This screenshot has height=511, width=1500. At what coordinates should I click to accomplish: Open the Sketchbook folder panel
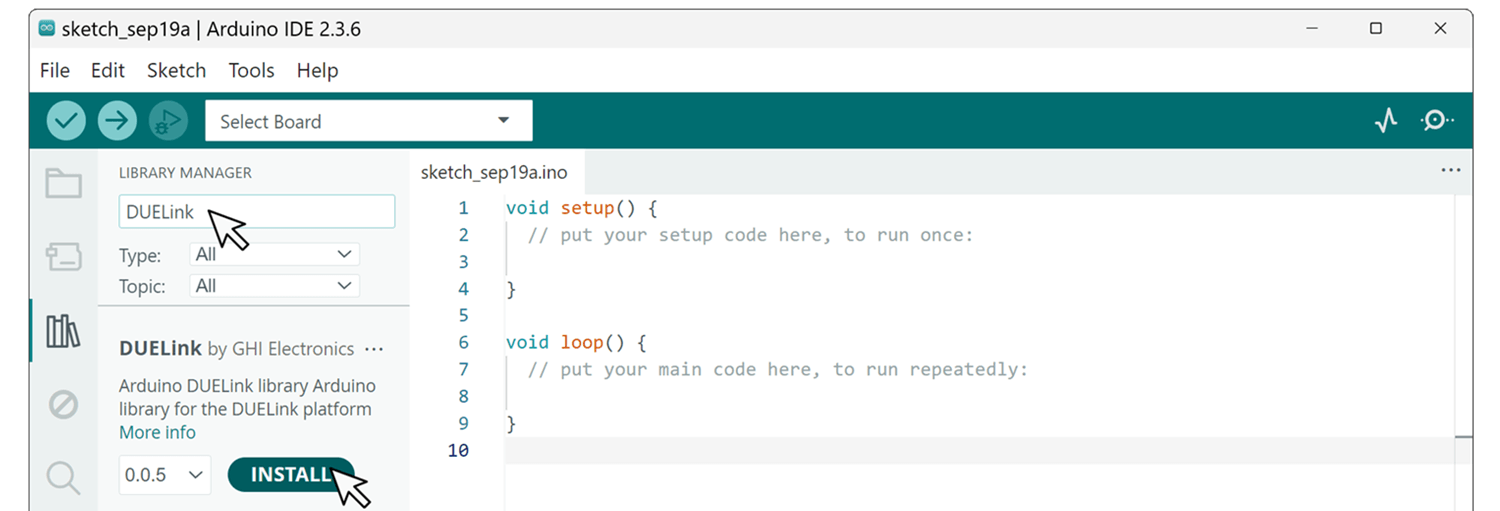click(63, 184)
